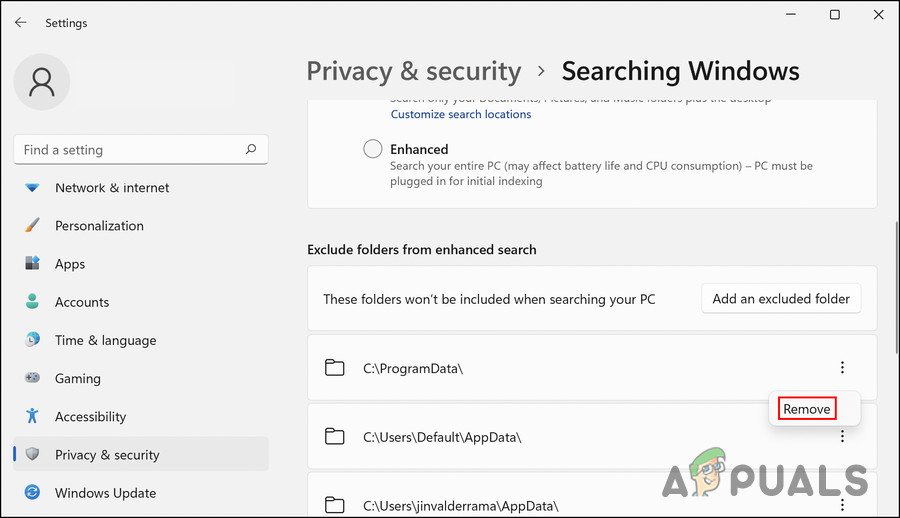The height and width of the screenshot is (518, 900).
Task: Open options for the jinvalderrama AppData folder
Action: click(x=842, y=505)
